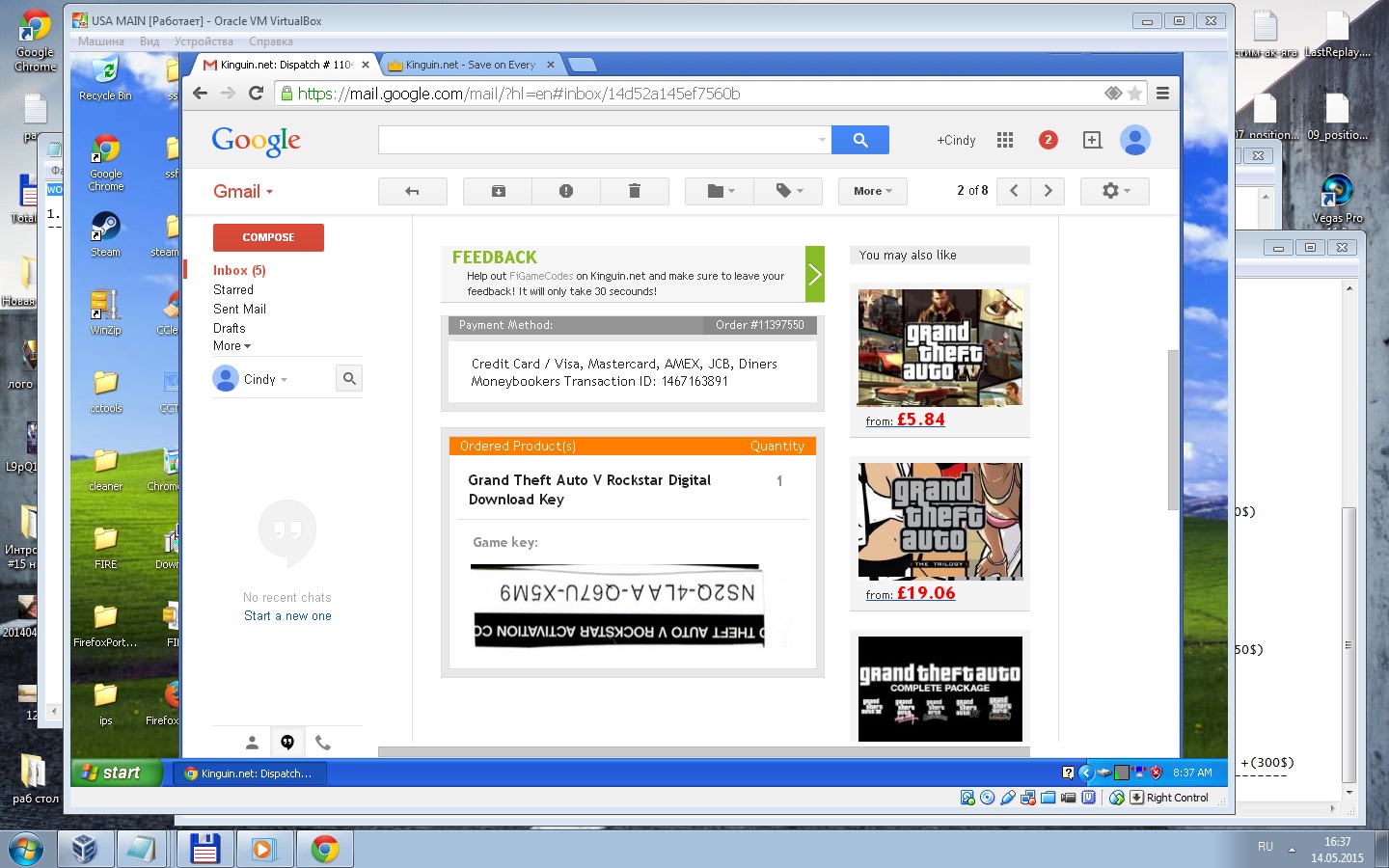Open the GTA Complete Package thumbnail
1389x868 pixels.
[940, 689]
